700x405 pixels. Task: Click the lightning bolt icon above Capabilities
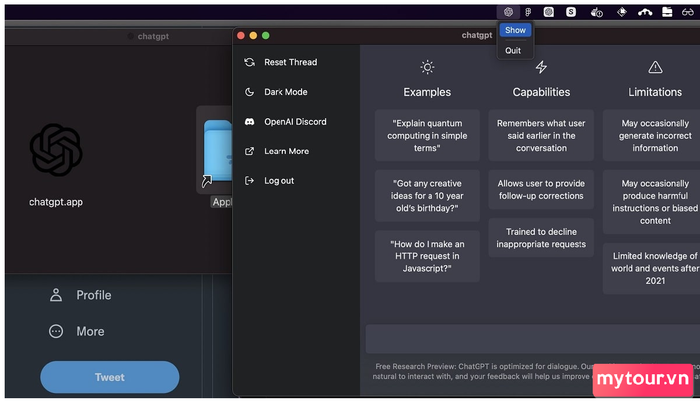click(x=541, y=67)
